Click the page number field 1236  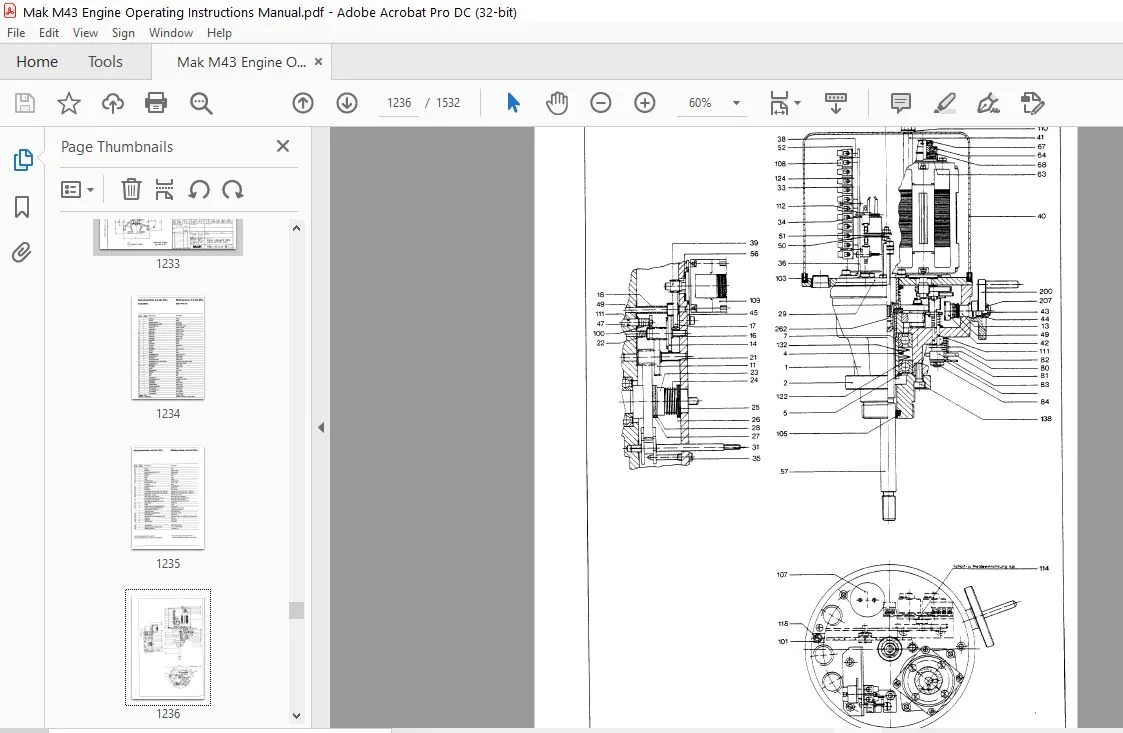coord(399,103)
